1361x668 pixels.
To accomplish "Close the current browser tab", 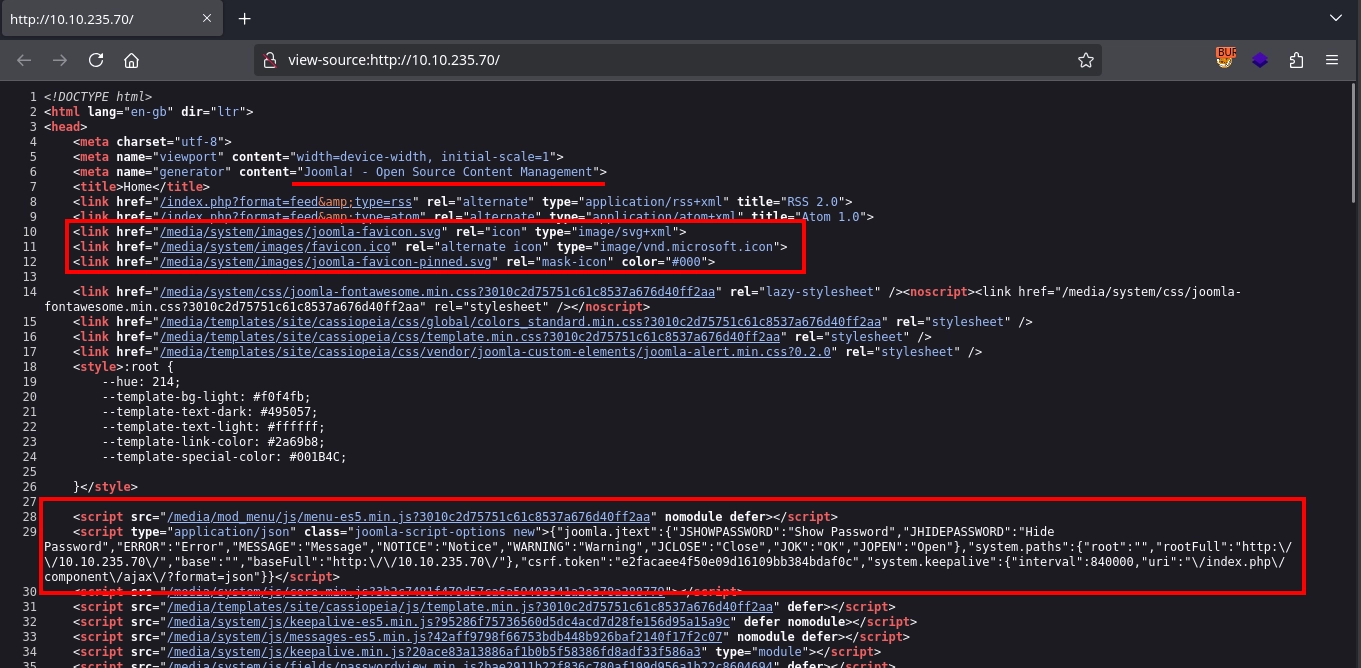I will [x=207, y=17].
